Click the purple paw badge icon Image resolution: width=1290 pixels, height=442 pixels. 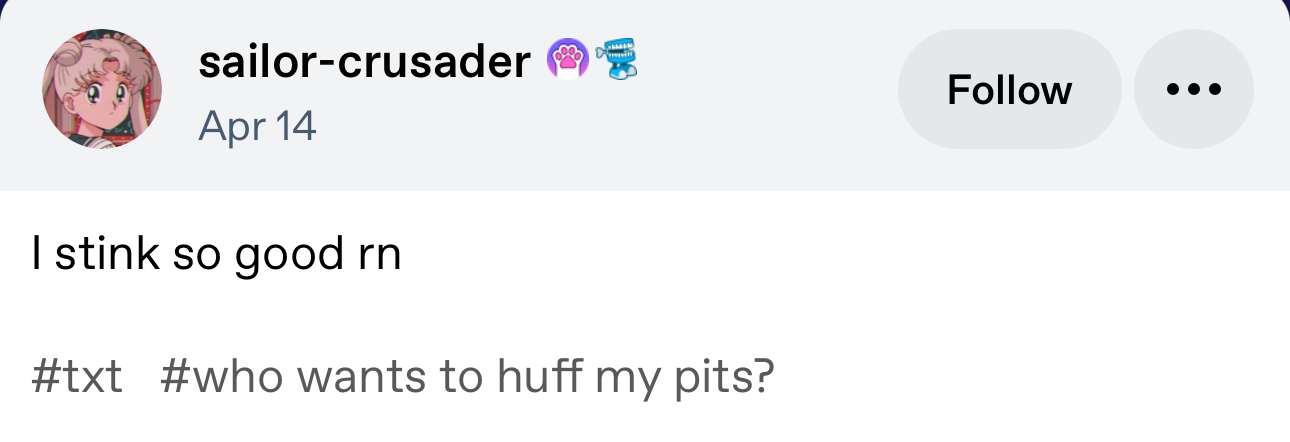click(567, 60)
